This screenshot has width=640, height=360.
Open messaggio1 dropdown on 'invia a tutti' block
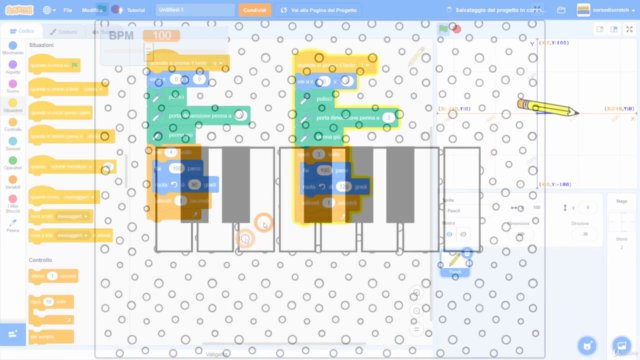pos(72,216)
